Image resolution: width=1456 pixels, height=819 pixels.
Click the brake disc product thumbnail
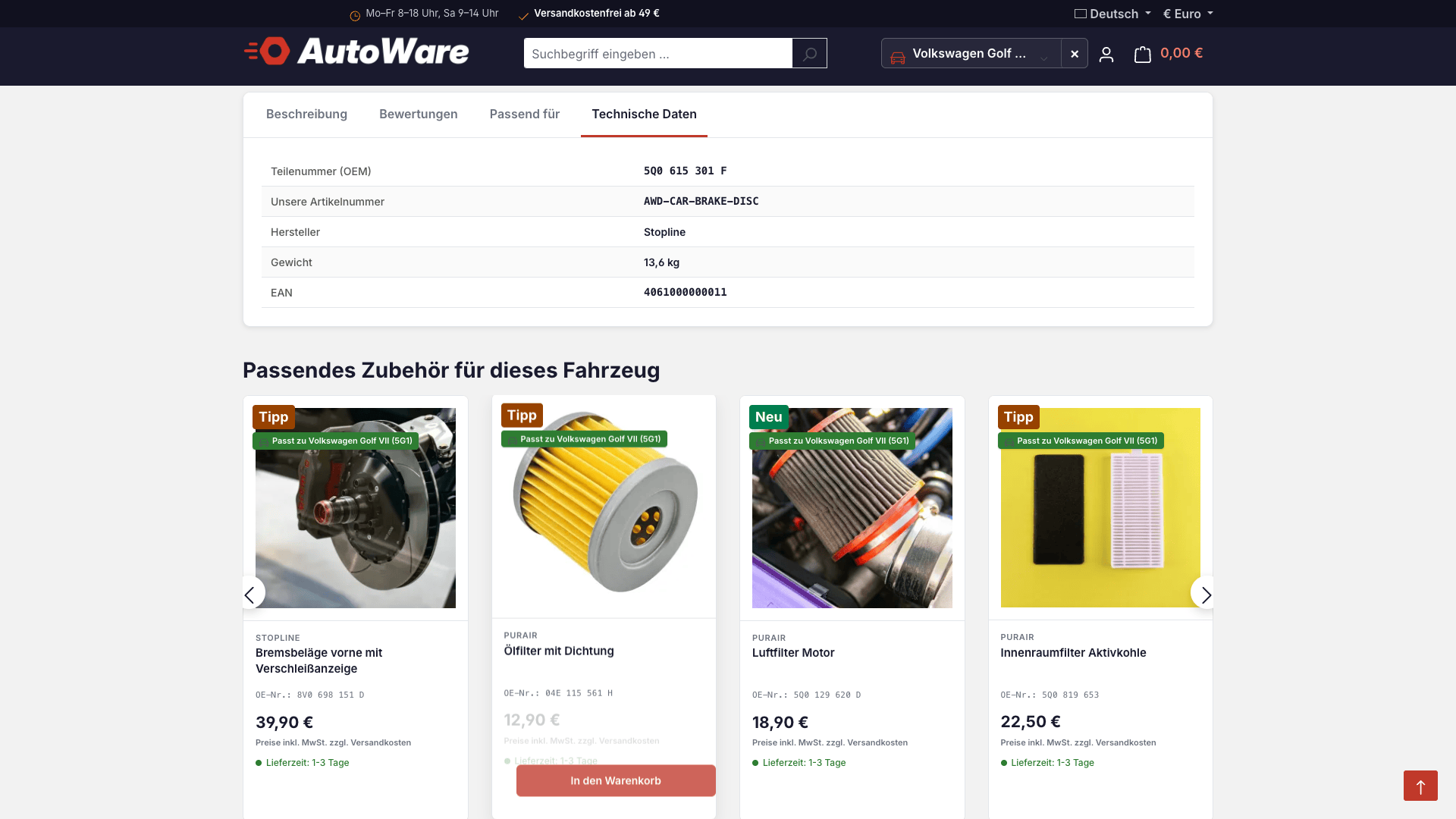[356, 508]
